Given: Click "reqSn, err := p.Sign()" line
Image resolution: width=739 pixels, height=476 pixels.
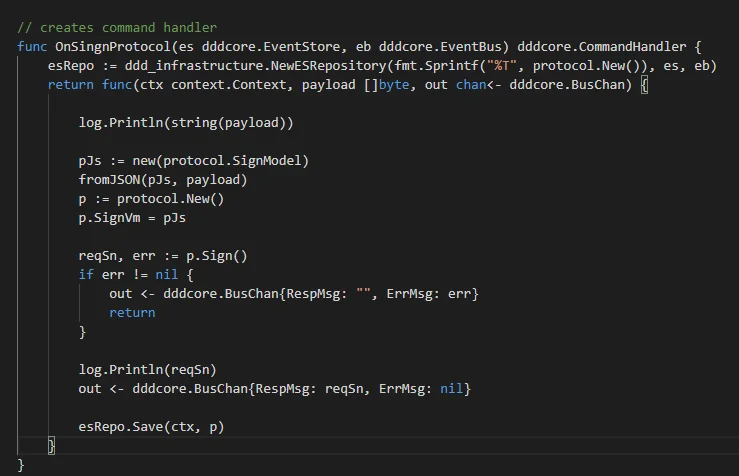Looking at the screenshot, I should [x=163, y=256].
